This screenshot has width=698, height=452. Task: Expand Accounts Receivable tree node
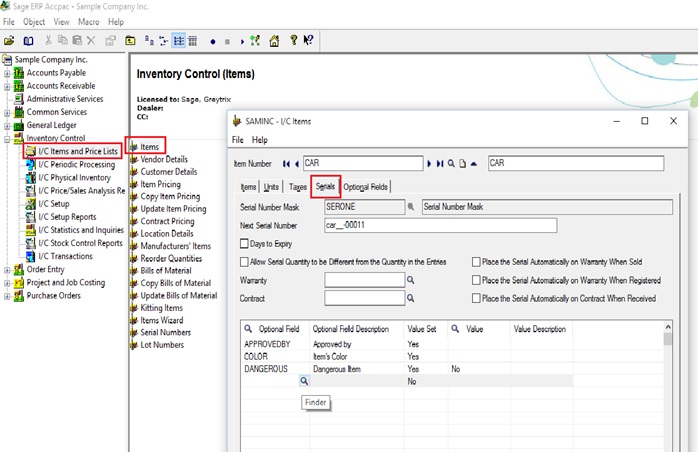(x=7, y=86)
